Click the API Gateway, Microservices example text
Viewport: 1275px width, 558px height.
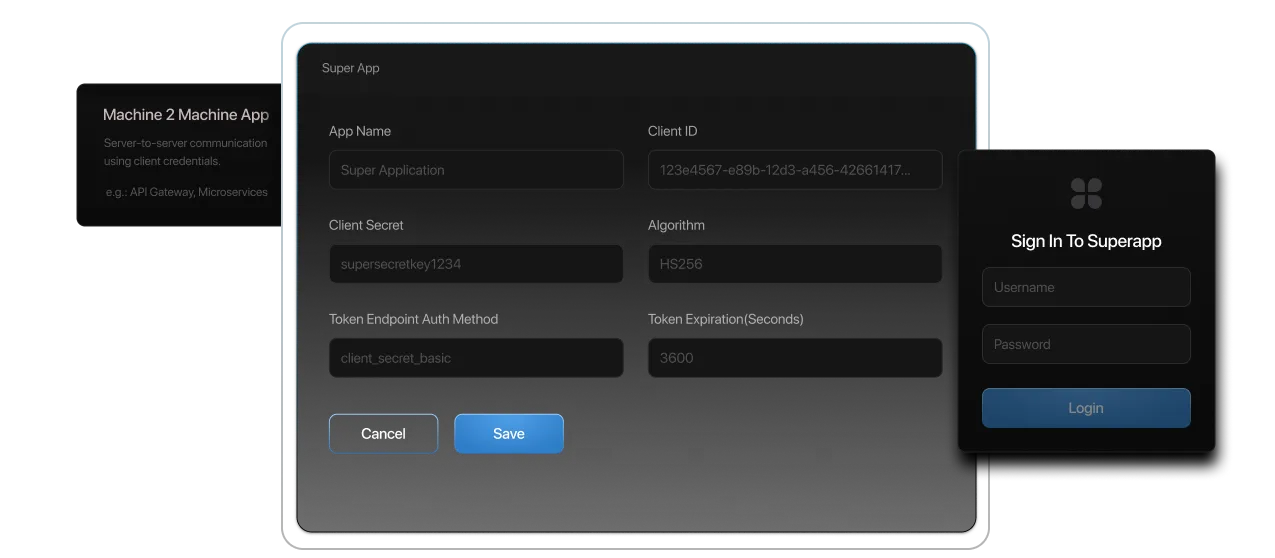[x=186, y=192]
